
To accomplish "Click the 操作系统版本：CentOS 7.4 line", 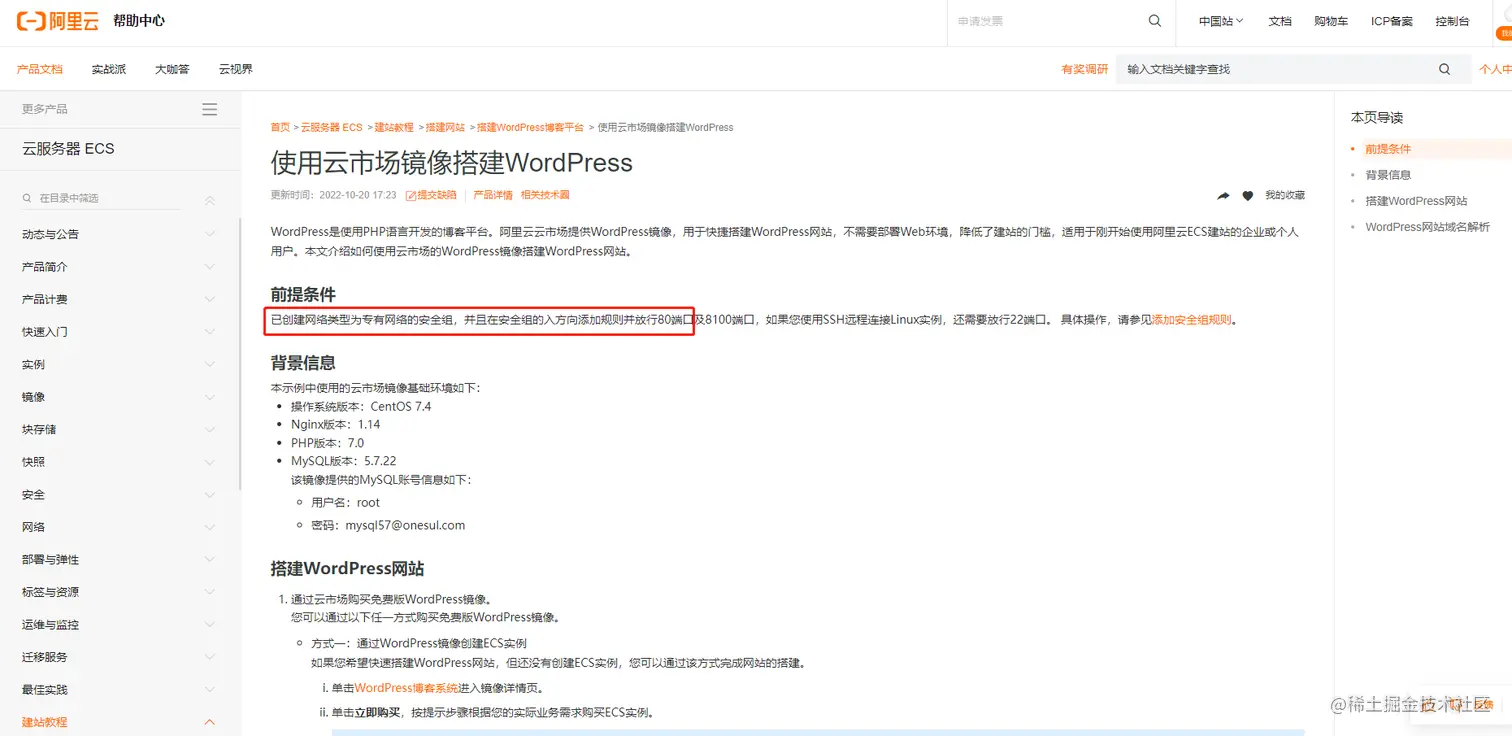I will 361,407.
